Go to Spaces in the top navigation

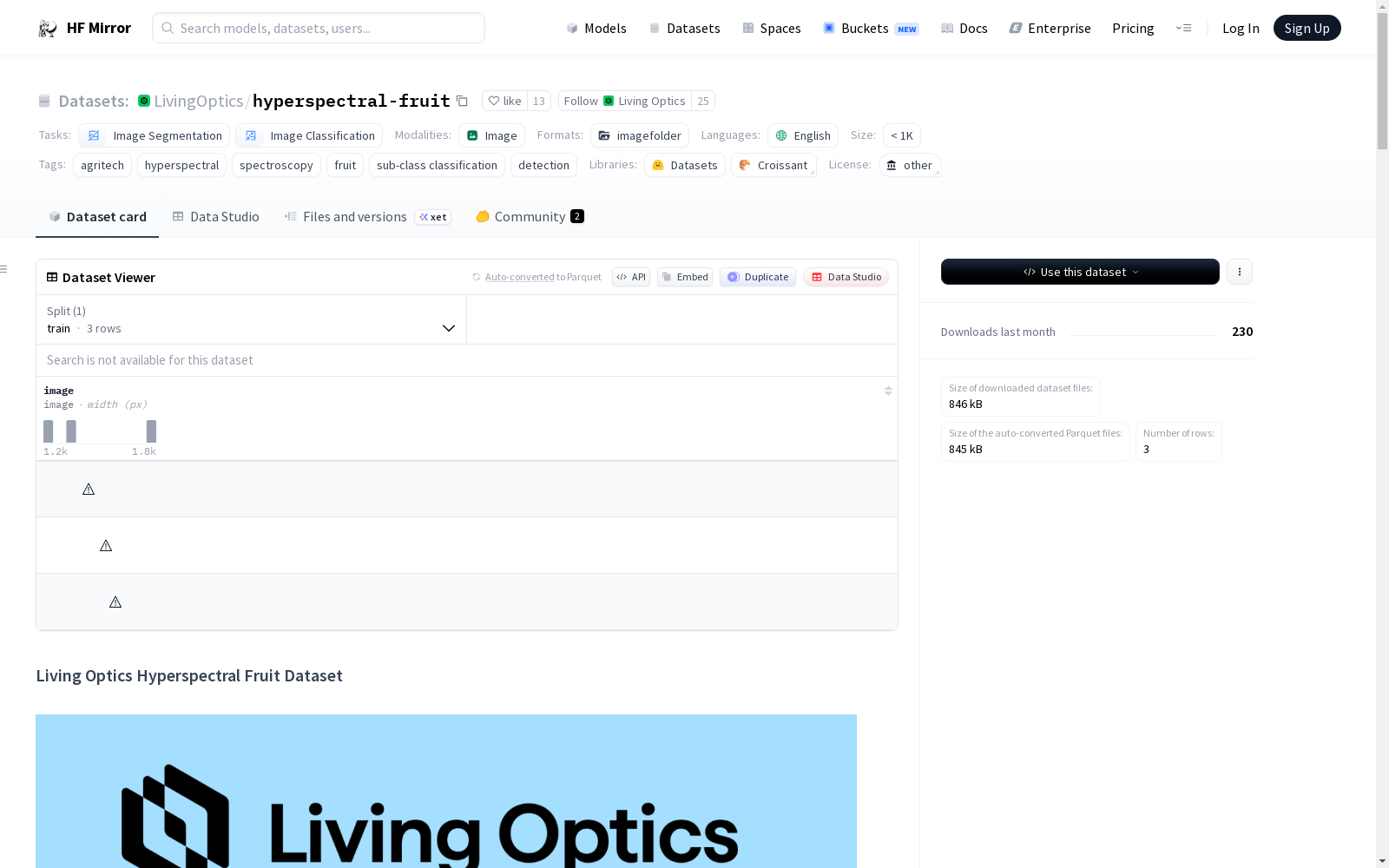tap(771, 29)
